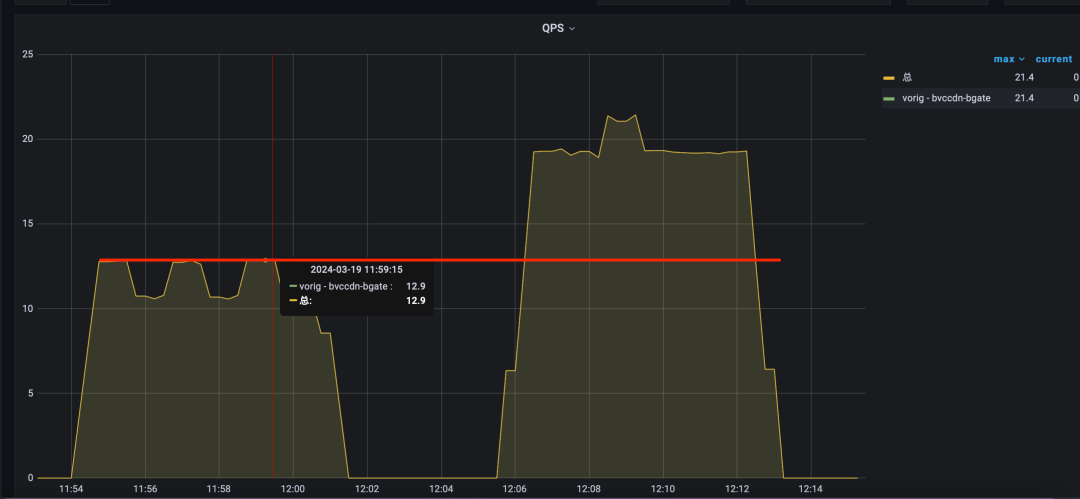1080x499 pixels.
Task: Click the 25 label on y-axis
Action: (28, 54)
